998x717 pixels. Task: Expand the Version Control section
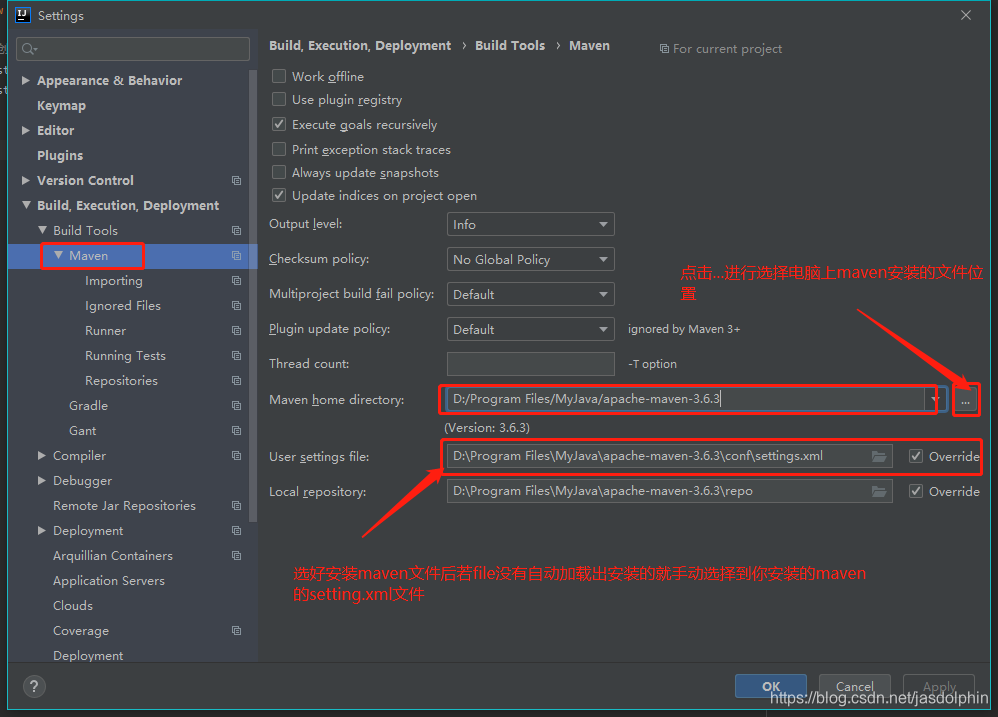coord(26,181)
